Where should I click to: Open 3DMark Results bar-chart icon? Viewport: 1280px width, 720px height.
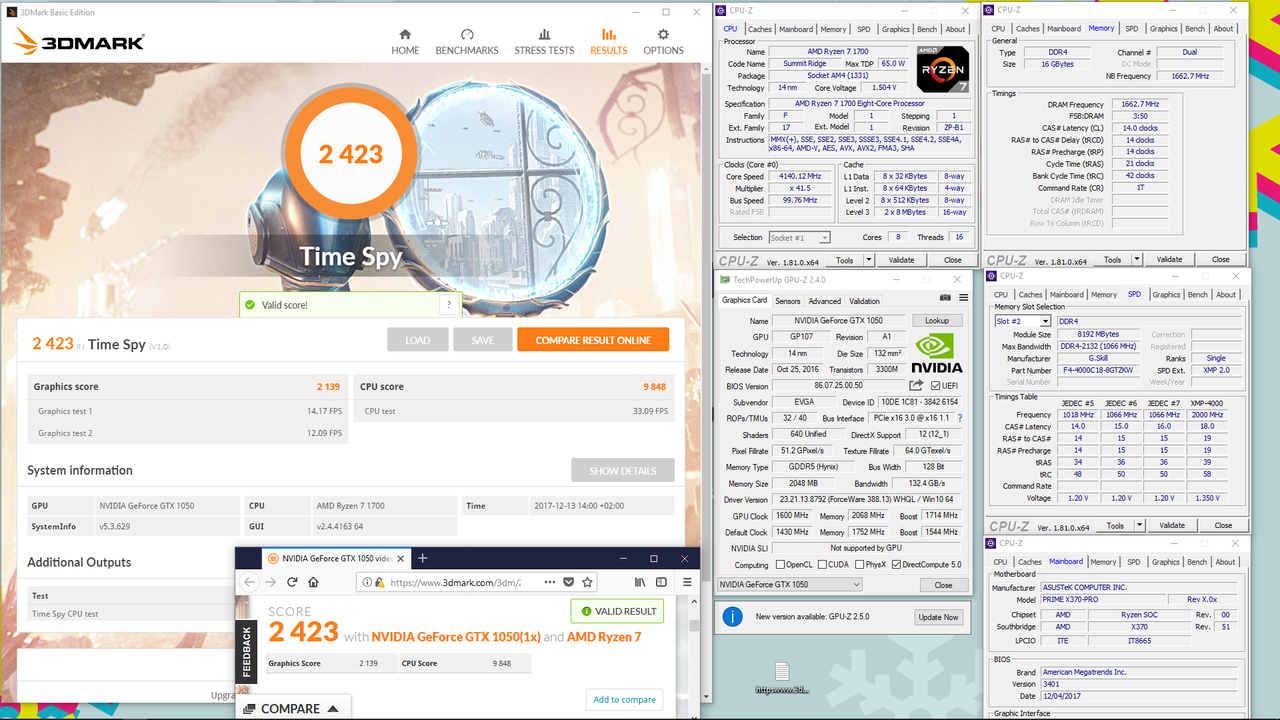[608, 35]
